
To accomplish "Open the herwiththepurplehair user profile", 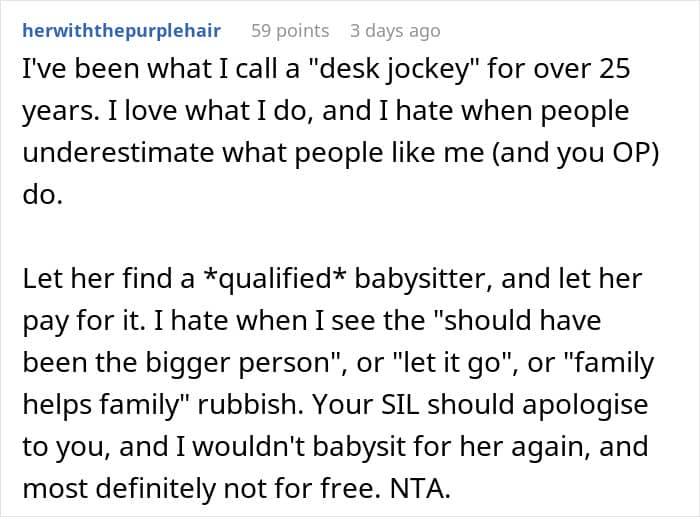I will pyautogui.click(x=123, y=31).
